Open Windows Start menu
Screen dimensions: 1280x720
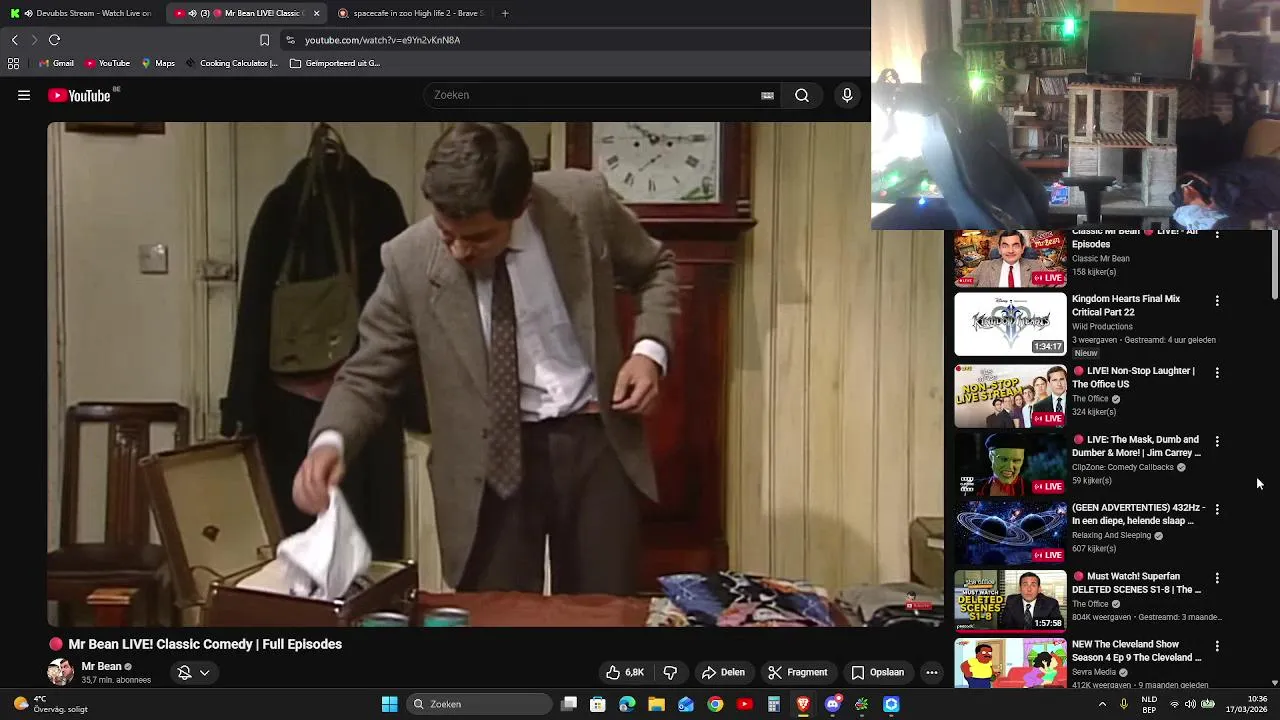(x=389, y=704)
